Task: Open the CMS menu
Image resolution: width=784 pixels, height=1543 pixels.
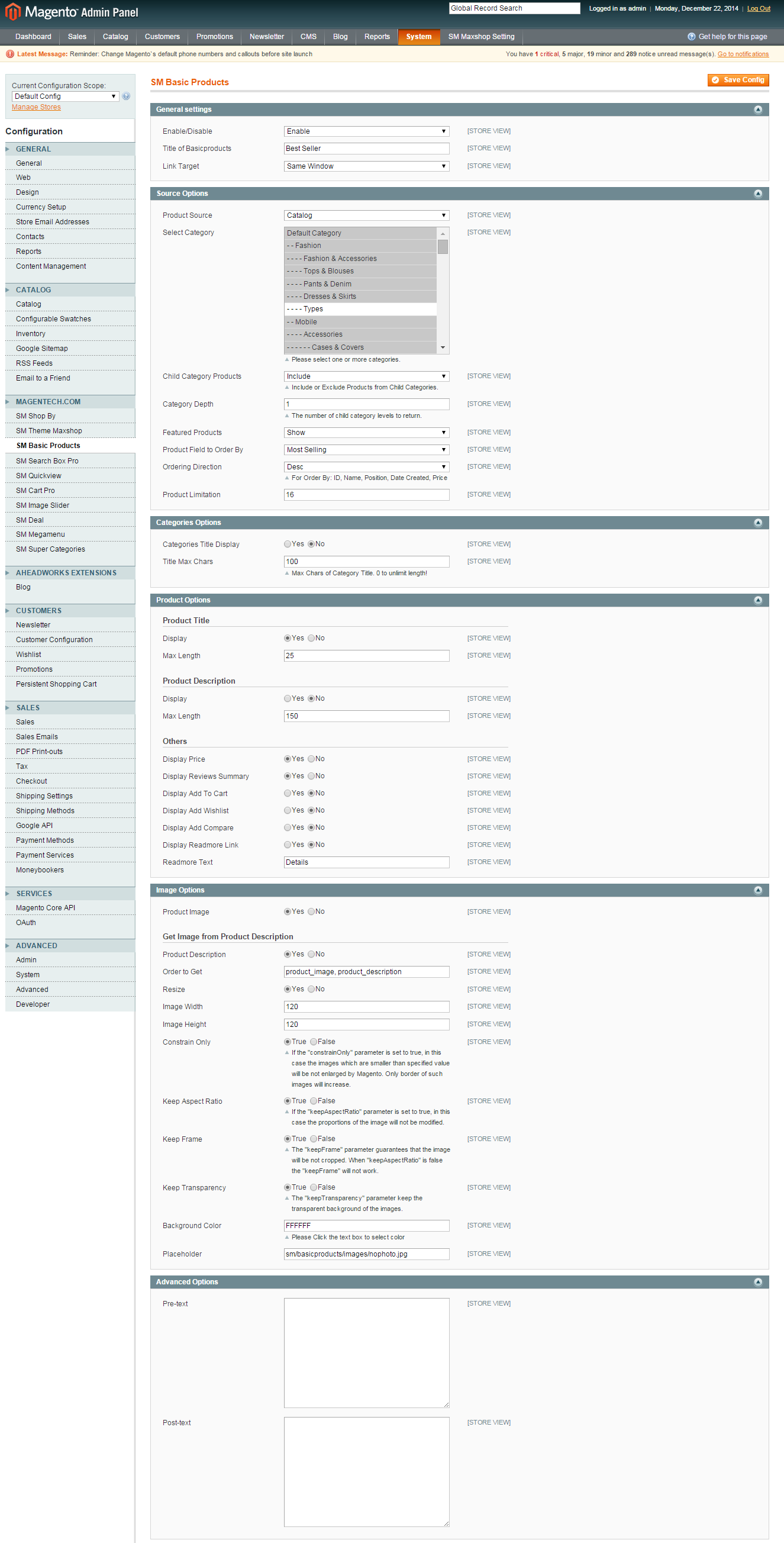Action: click(308, 37)
